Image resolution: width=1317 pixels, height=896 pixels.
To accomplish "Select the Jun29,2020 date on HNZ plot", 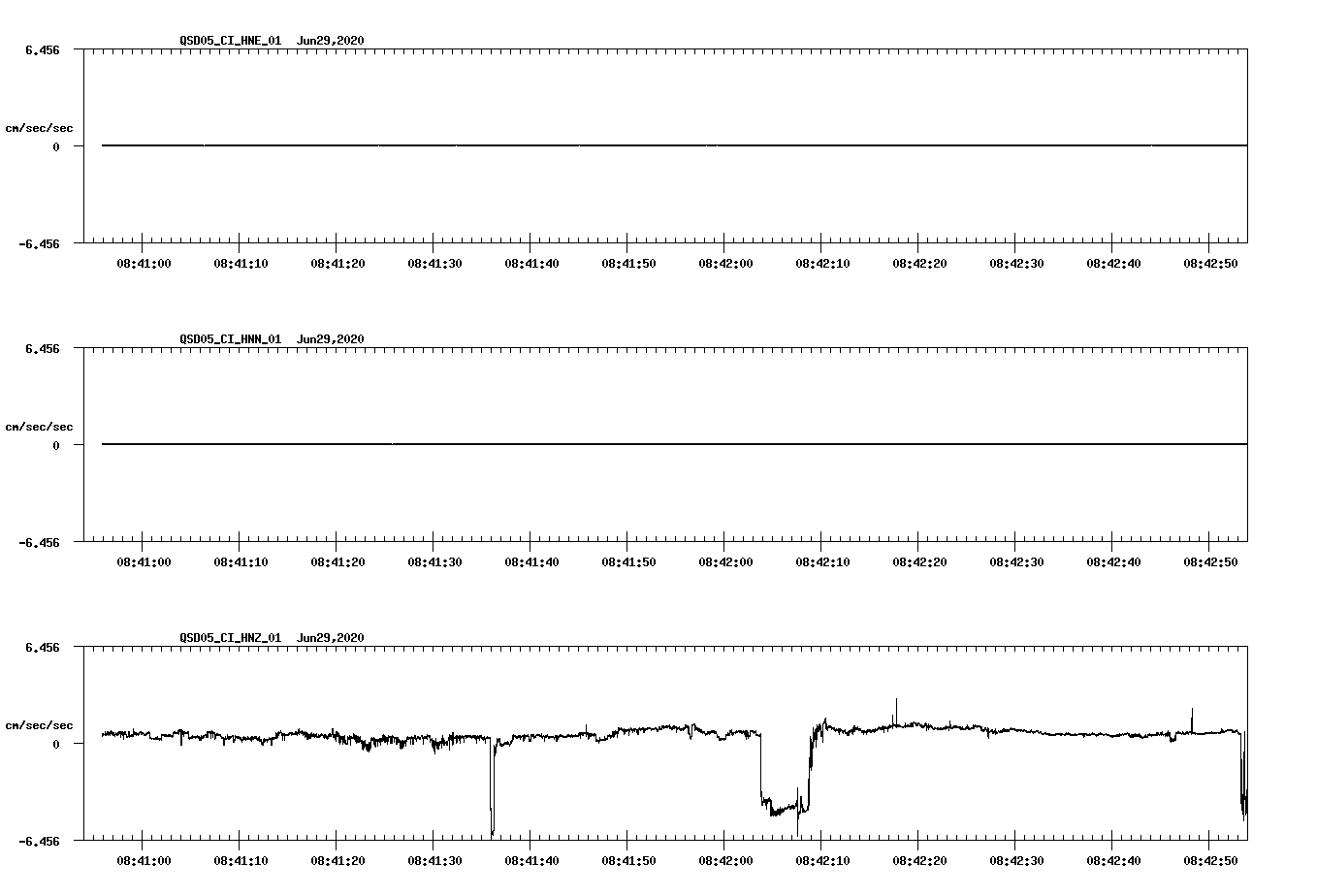I will (x=331, y=638).
